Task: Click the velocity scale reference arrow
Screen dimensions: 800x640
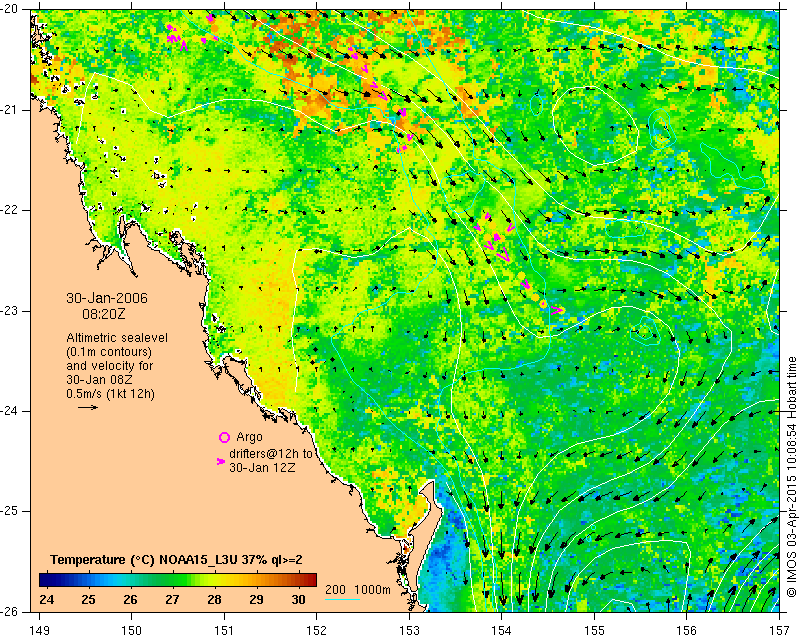Action: [88, 407]
